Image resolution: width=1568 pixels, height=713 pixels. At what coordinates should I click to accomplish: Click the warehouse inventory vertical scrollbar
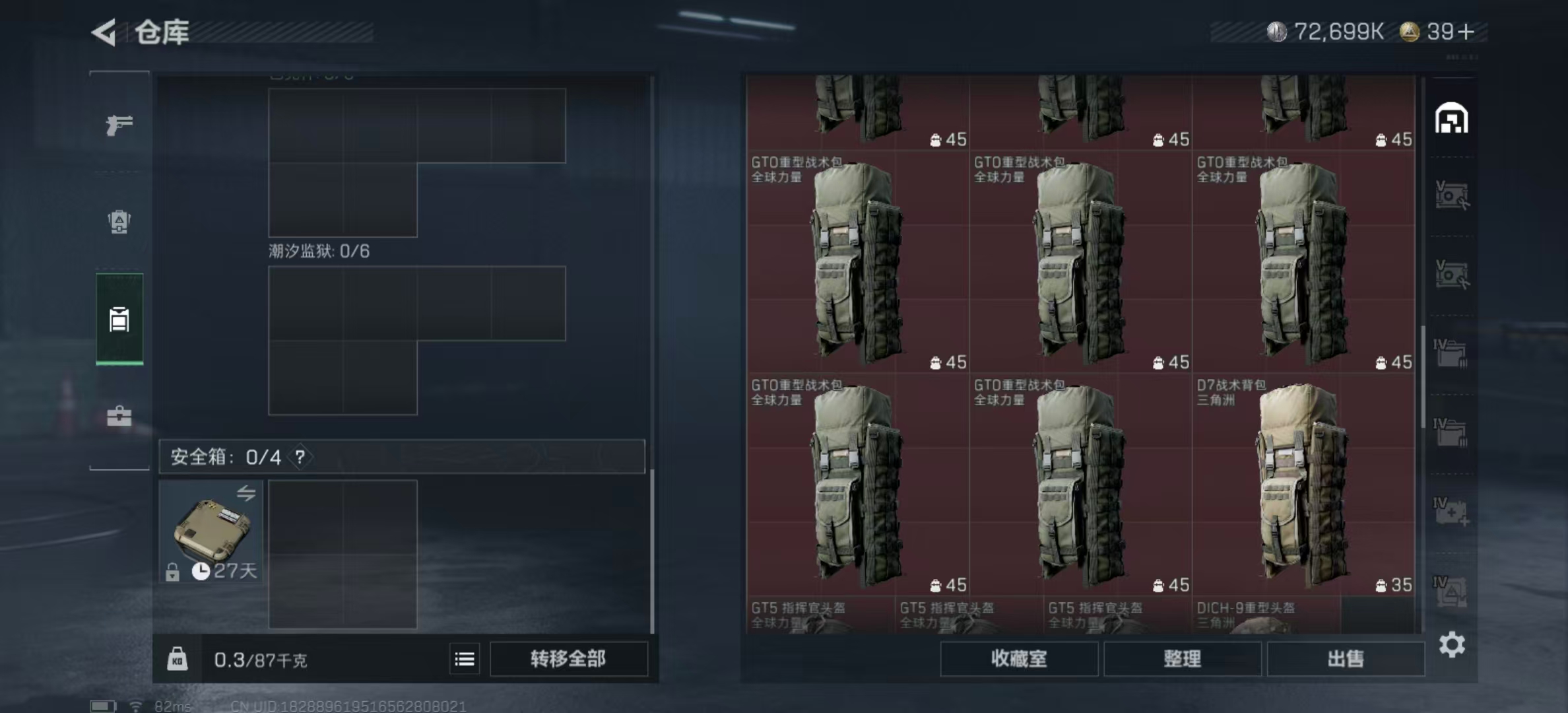[1423, 376]
